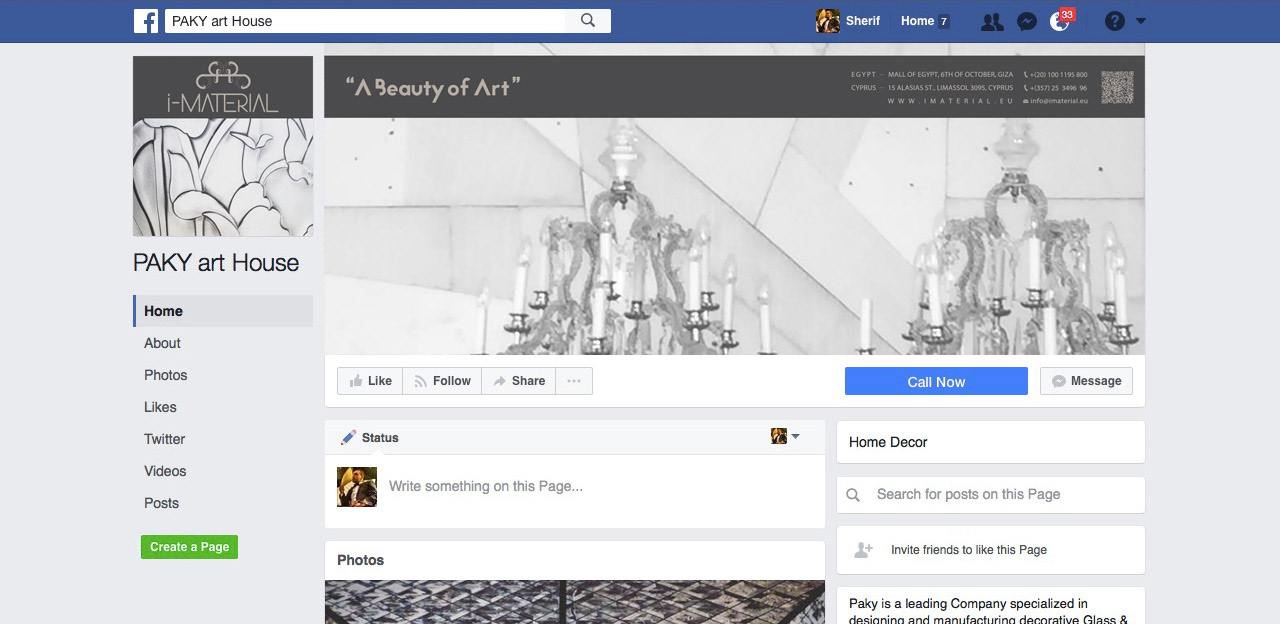
Task: Click the Follow button
Action: [x=442, y=381]
